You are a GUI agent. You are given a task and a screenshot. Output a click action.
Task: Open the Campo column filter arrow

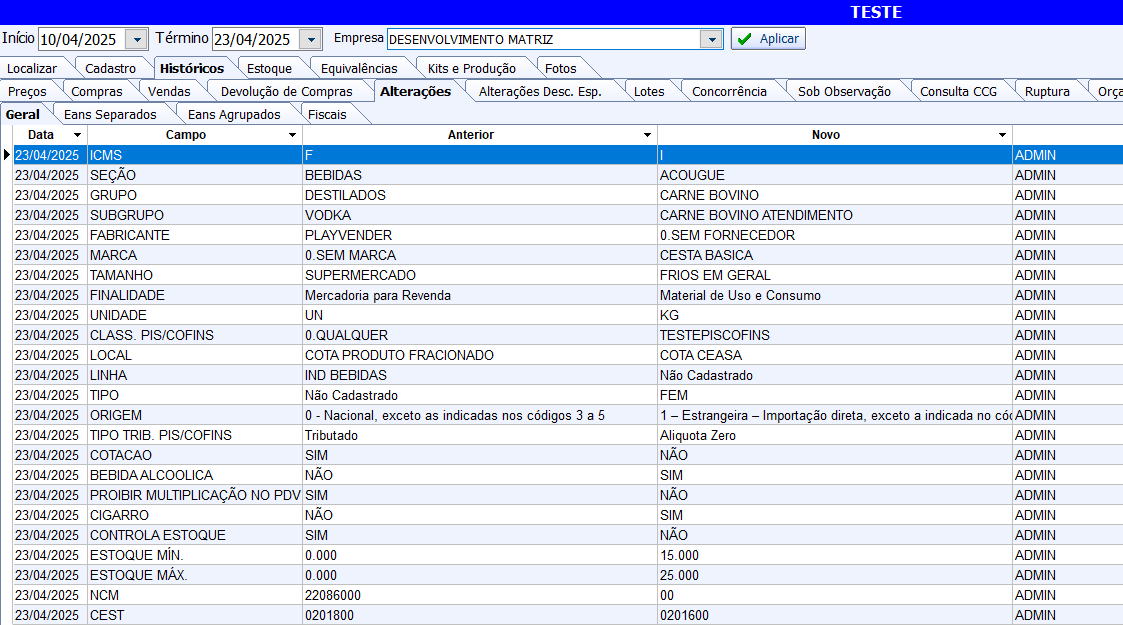[x=292, y=135]
